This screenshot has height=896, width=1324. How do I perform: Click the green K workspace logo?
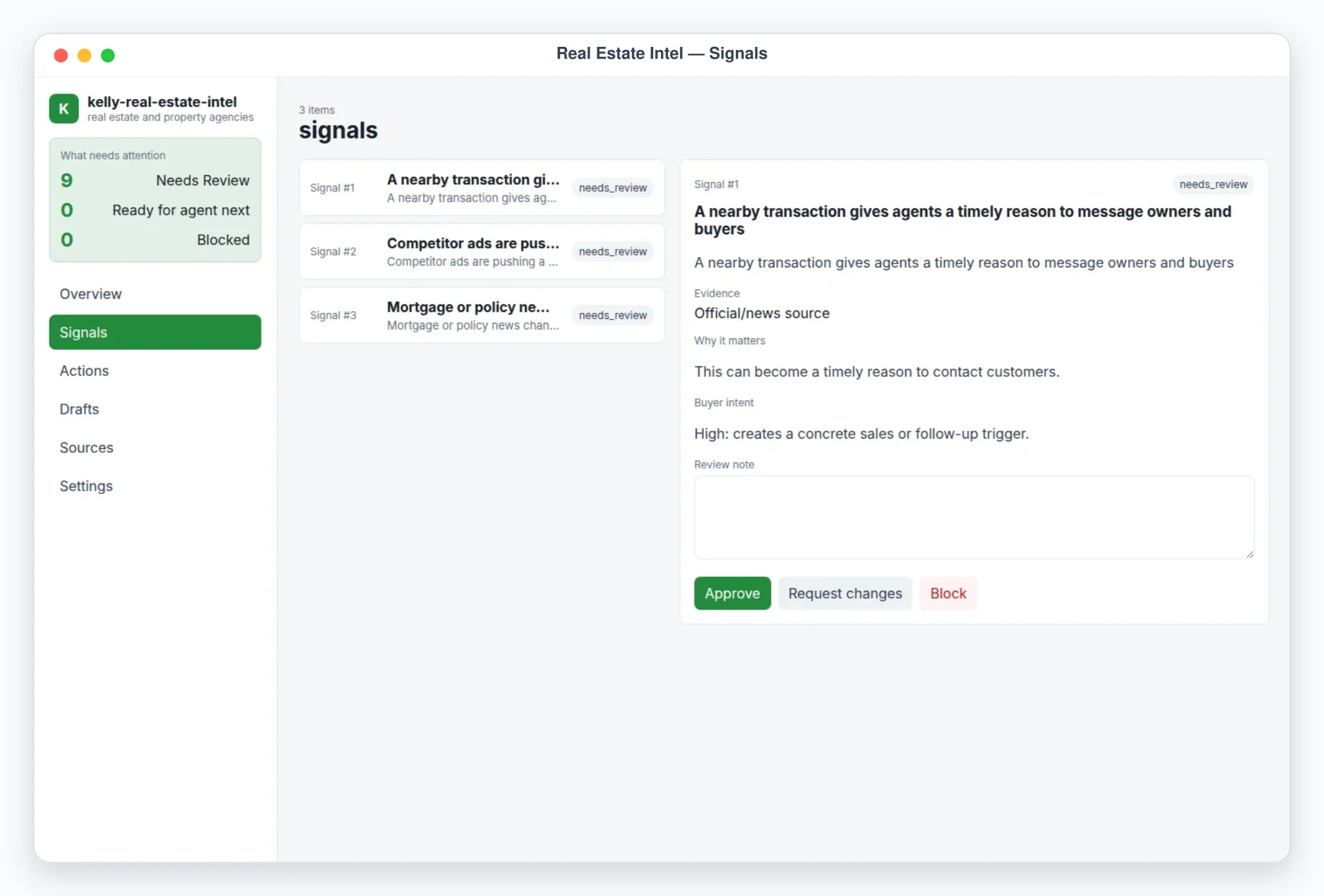coord(64,109)
